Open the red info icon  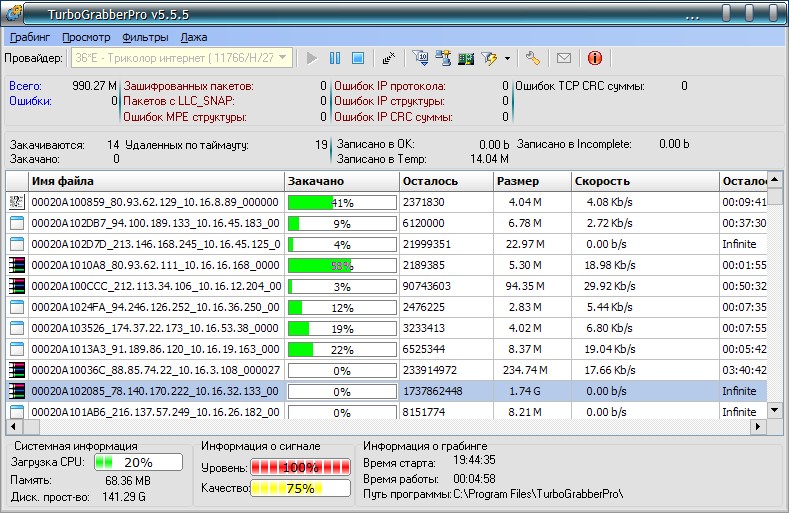tap(595, 58)
